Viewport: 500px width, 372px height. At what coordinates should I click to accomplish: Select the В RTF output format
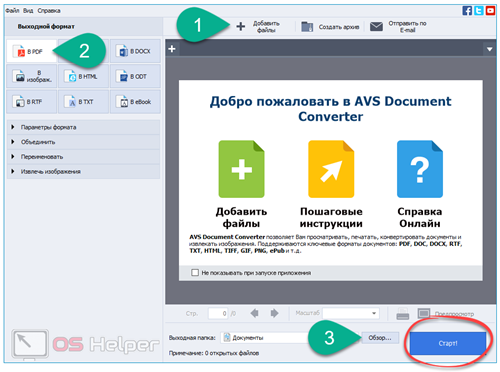point(32,102)
